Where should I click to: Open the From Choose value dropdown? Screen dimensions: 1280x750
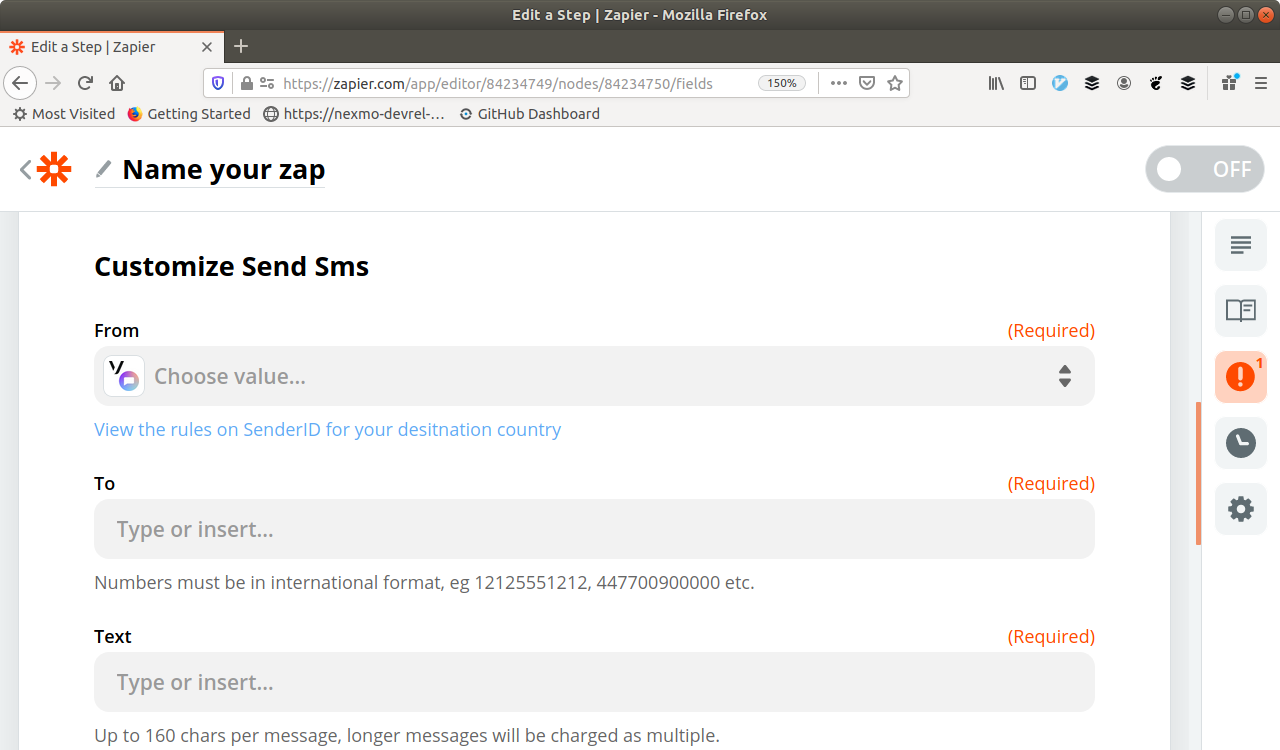coord(594,376)
